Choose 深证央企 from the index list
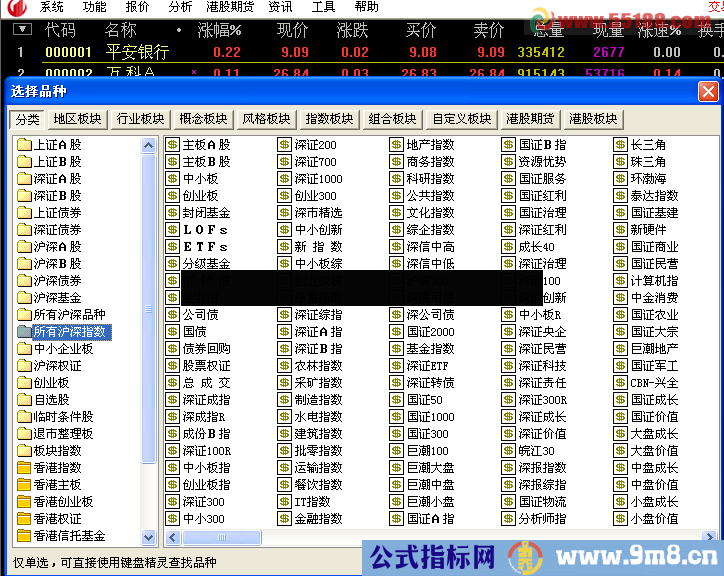Viewport: 724px width, 576px height. (542, 332)
